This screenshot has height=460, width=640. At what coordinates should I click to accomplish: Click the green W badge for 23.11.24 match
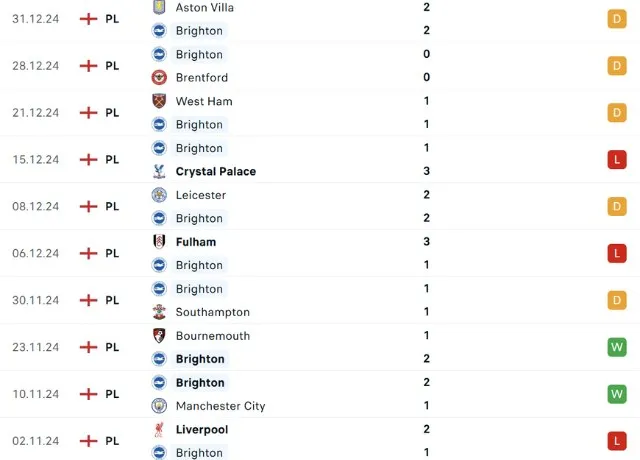tap(617, 347)
